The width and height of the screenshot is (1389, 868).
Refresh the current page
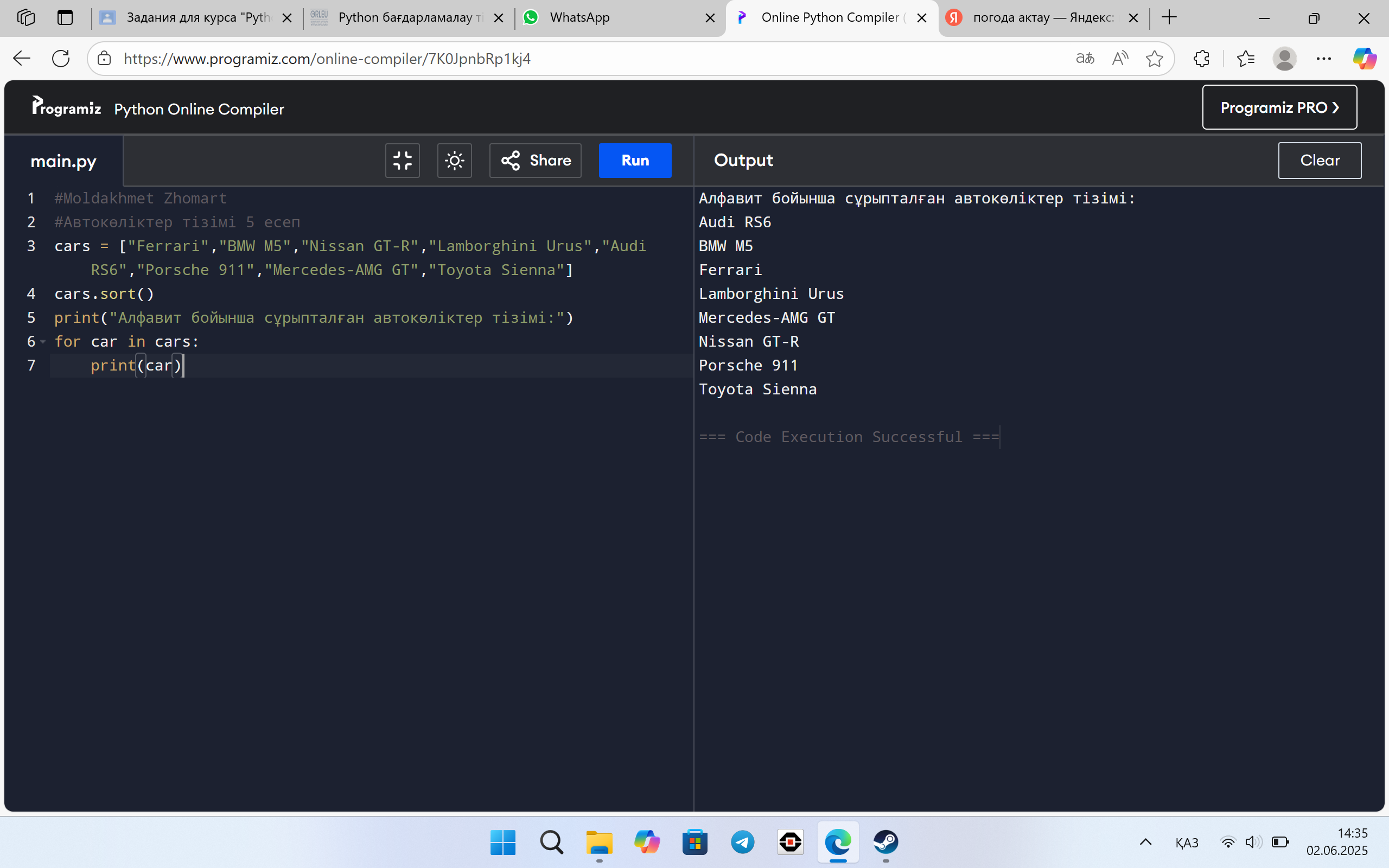tap(61, 59)
